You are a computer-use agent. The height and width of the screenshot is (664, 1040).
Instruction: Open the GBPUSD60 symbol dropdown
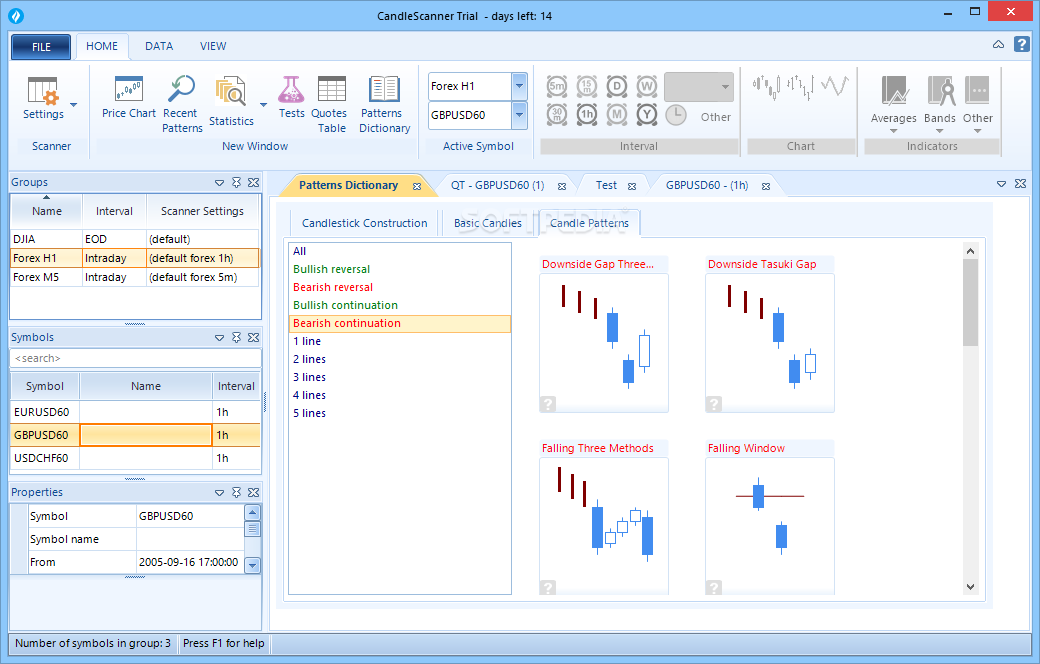[x=519, y=115]
